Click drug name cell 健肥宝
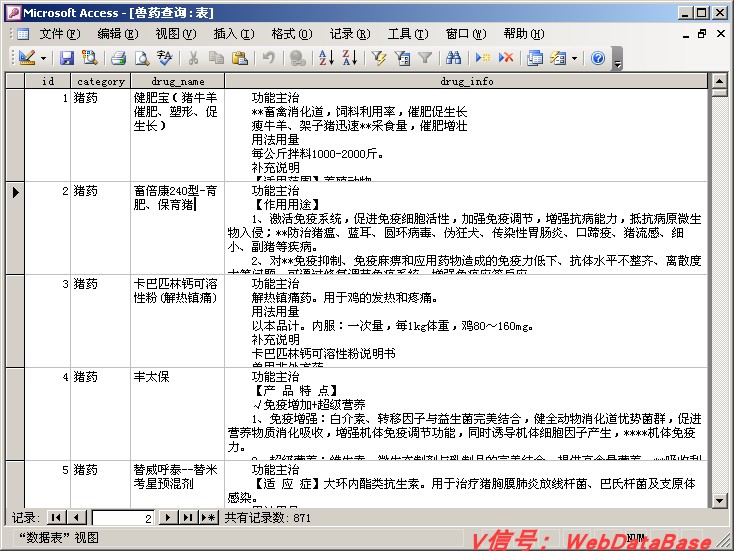 coord(177,135)
